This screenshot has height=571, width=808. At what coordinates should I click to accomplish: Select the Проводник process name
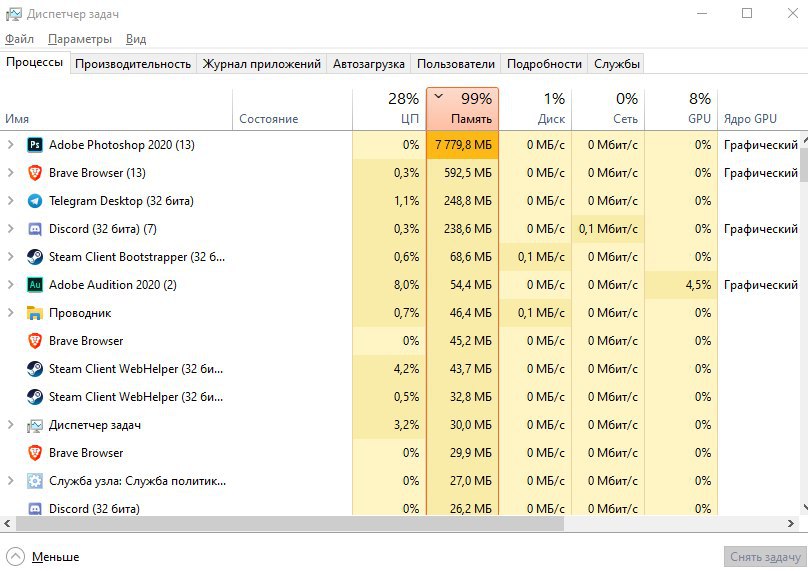point(80,313)
